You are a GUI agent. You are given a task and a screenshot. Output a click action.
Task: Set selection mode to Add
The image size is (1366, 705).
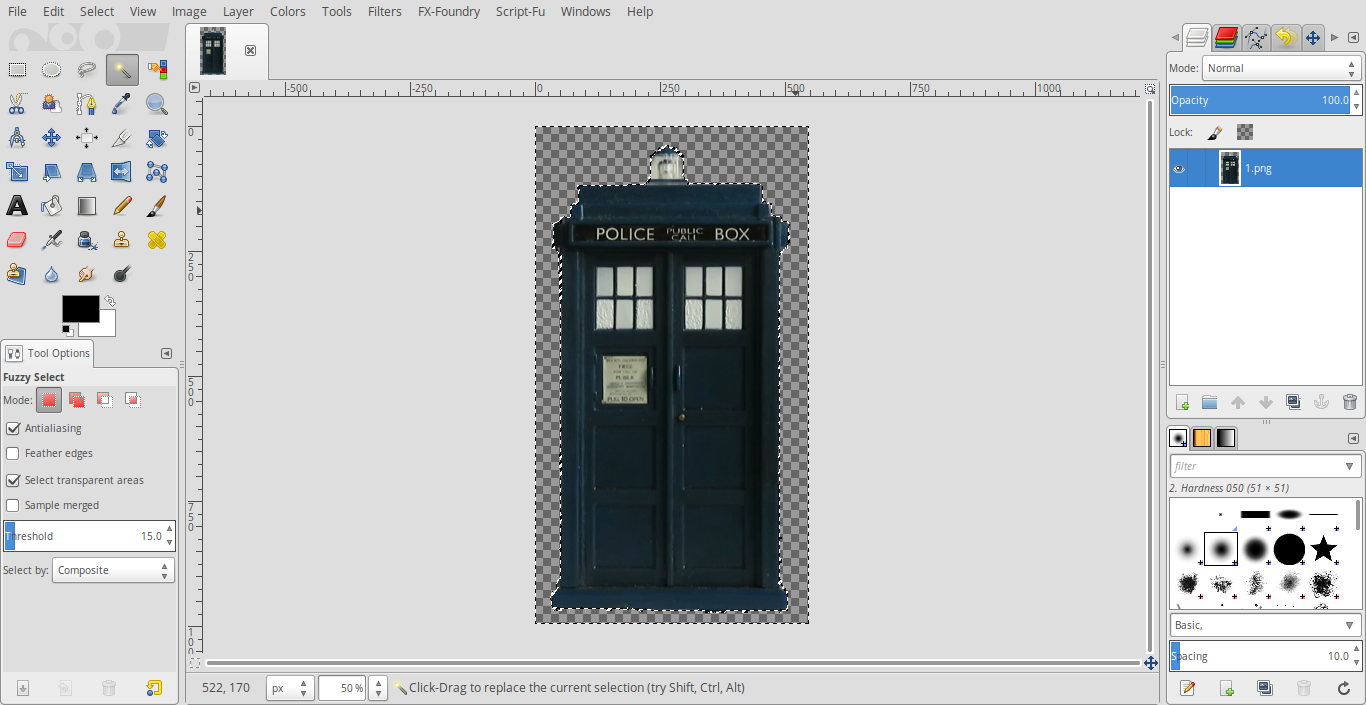(x=76, y=400)
